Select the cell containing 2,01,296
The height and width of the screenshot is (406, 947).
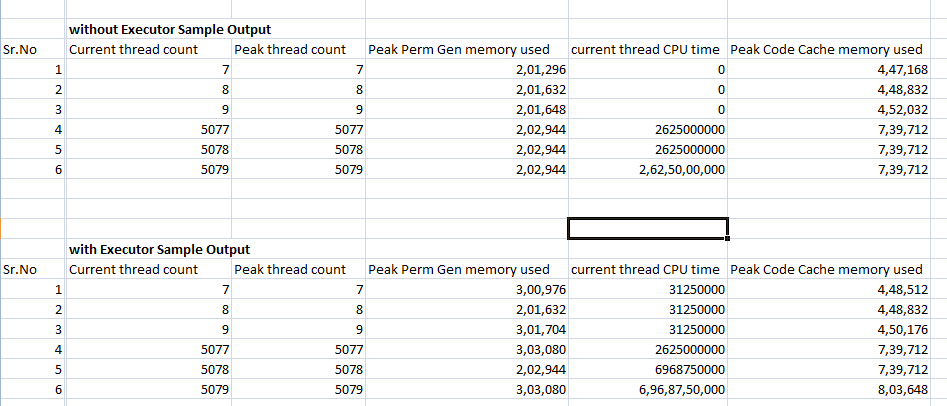[x=542, y=69]
